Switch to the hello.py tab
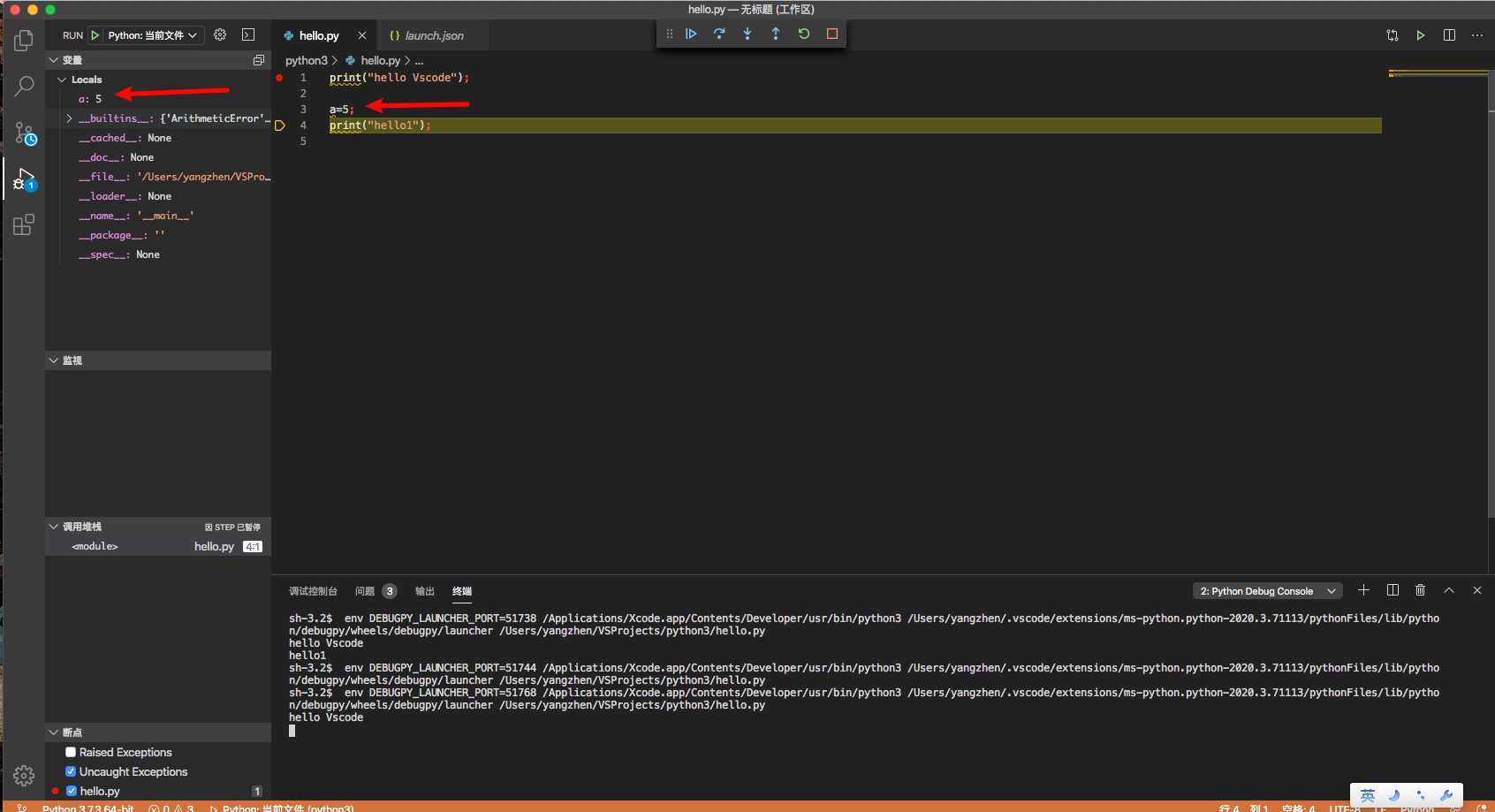The height and width of the screenshot is (812, 1495). (319, 35)
